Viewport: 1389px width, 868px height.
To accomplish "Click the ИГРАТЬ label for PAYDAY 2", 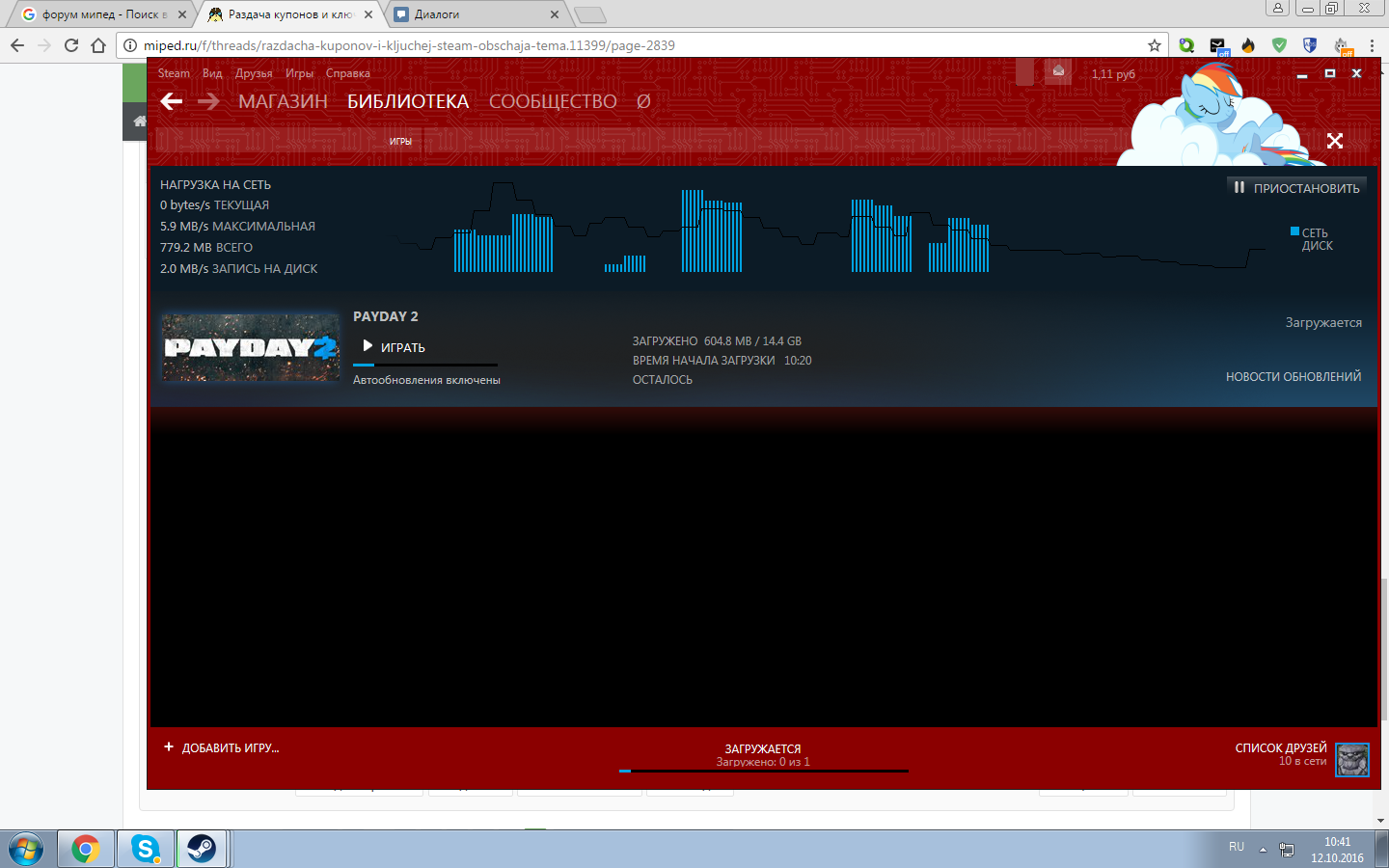I will click(x=403, y=347).
